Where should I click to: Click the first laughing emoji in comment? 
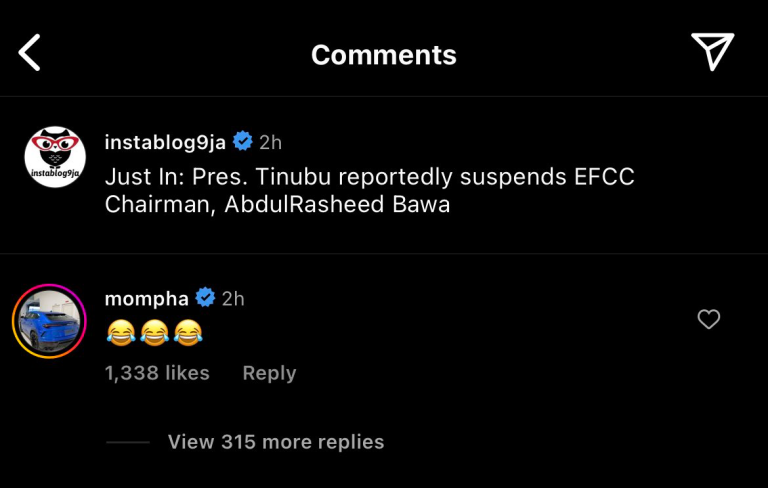click(x=121, y=333)
